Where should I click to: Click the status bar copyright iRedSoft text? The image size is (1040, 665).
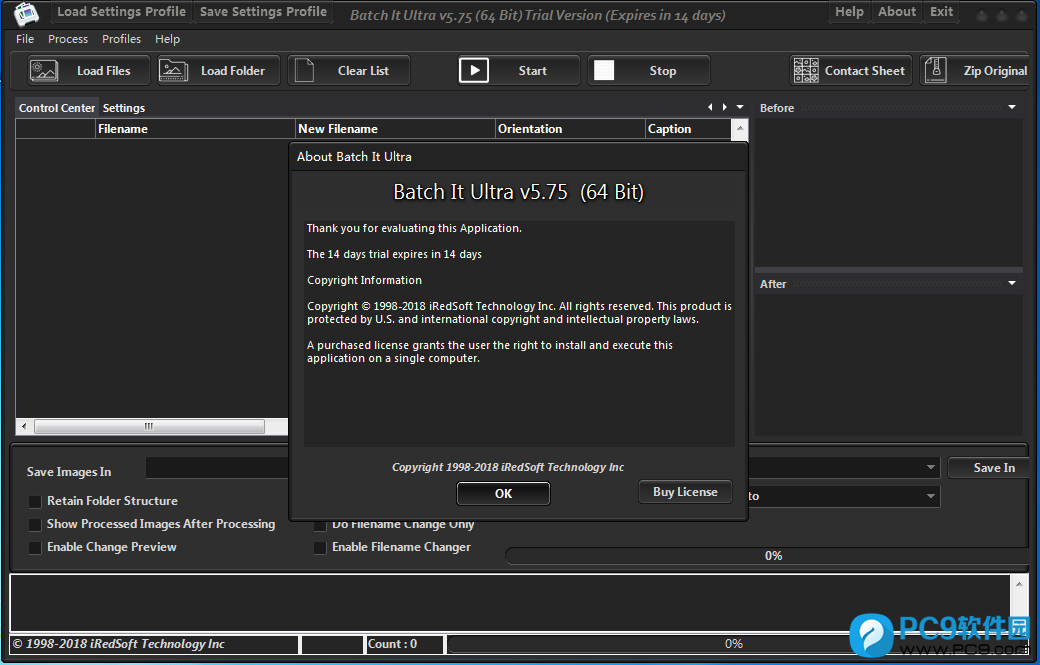tap(119, 644)
